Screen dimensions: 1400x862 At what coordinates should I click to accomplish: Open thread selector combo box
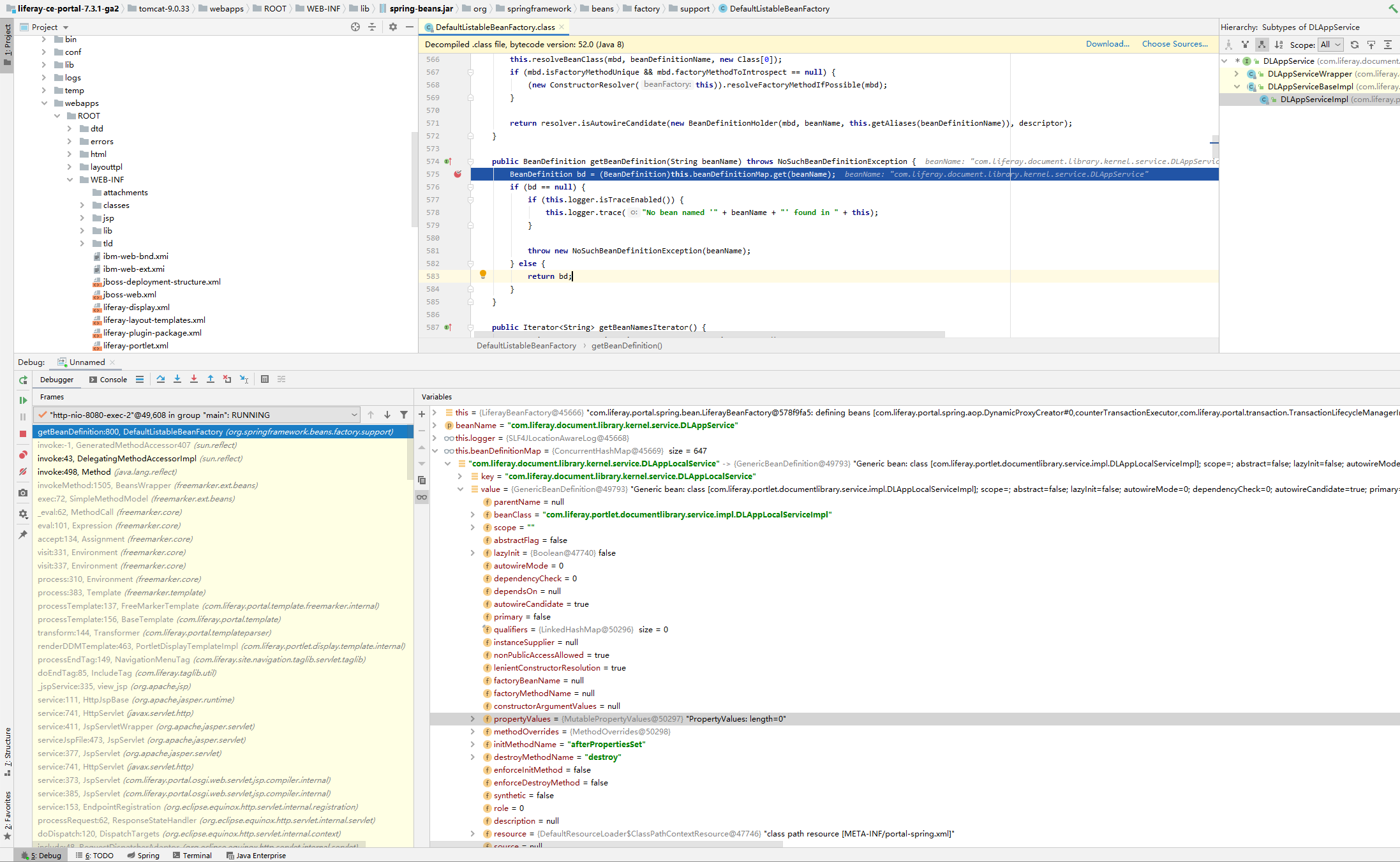tap(198, 415)
